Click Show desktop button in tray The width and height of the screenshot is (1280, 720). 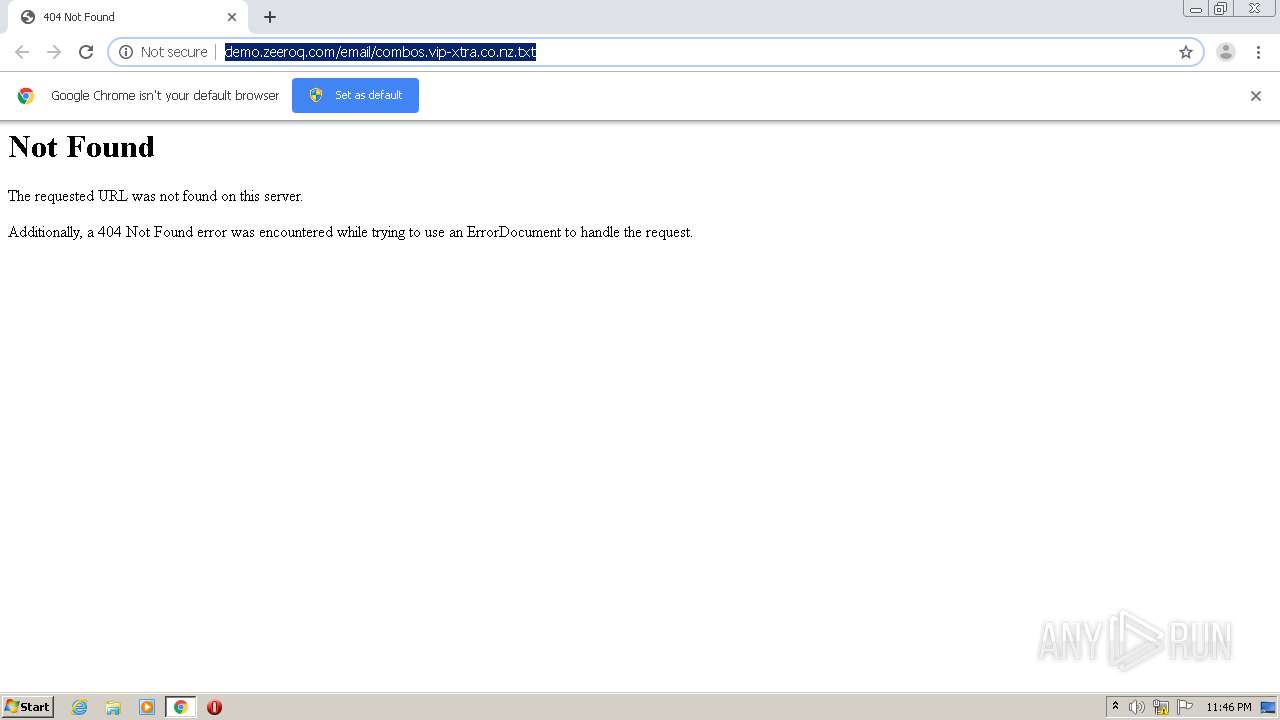1269,707
